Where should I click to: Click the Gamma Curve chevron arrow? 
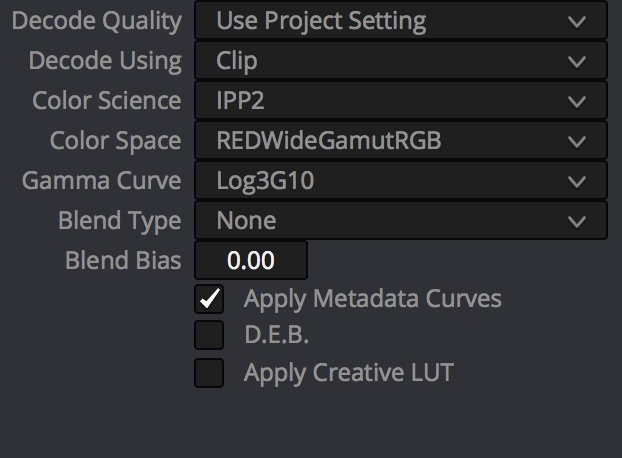click(576, 181)
